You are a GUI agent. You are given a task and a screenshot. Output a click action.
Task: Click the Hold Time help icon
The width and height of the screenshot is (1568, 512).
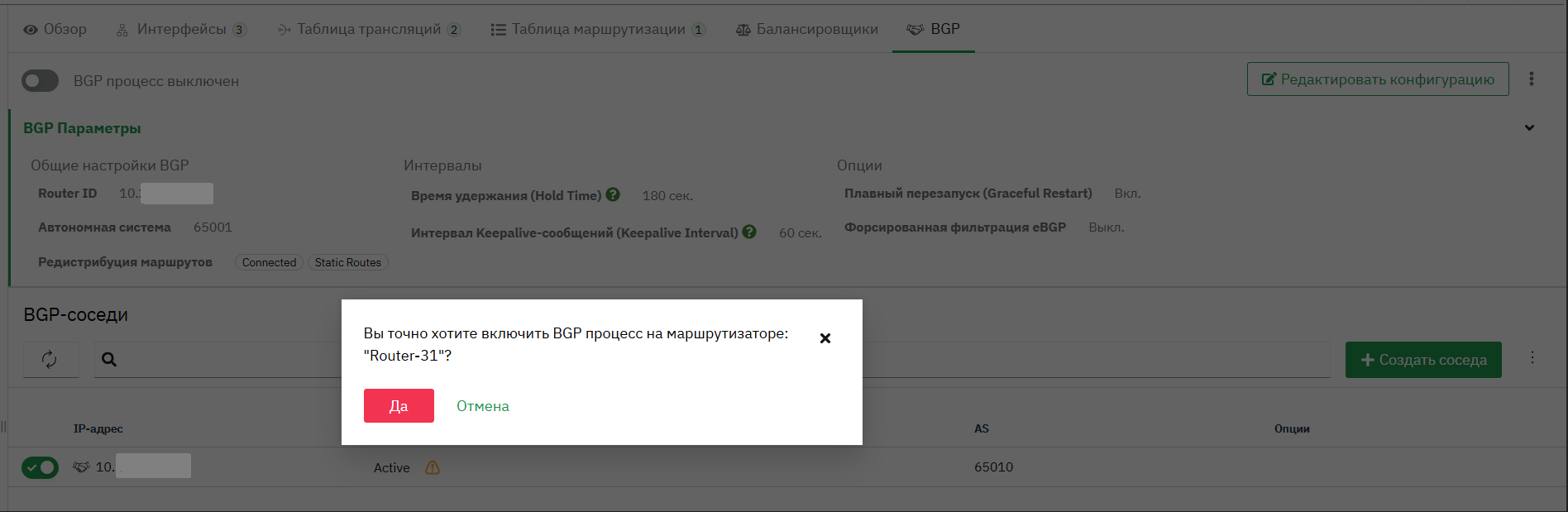(613, 194)
